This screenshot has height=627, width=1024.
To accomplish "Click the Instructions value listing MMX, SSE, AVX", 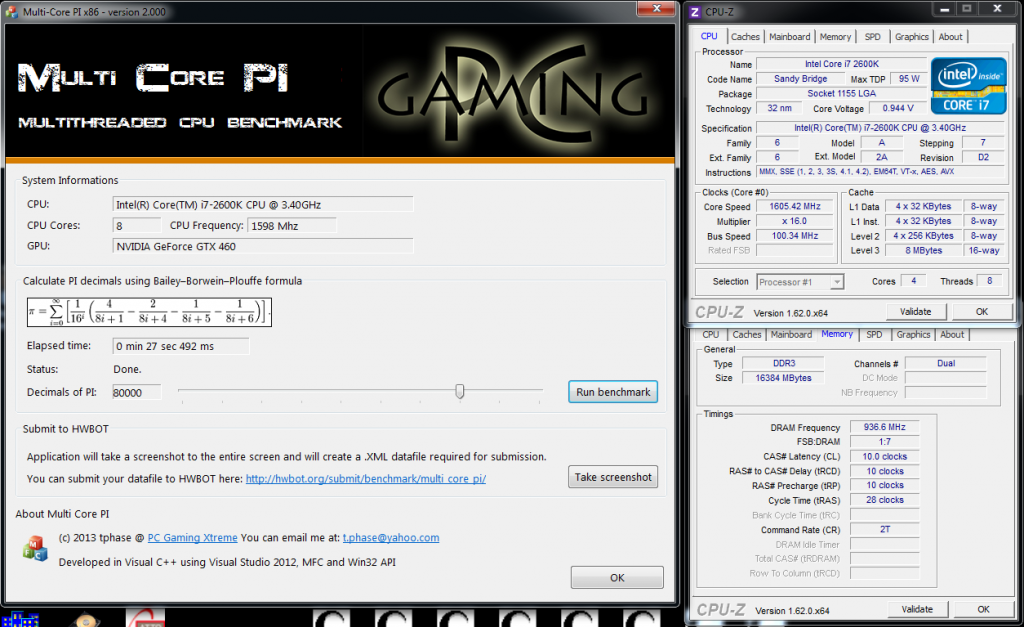I will [x=880, y=172].
